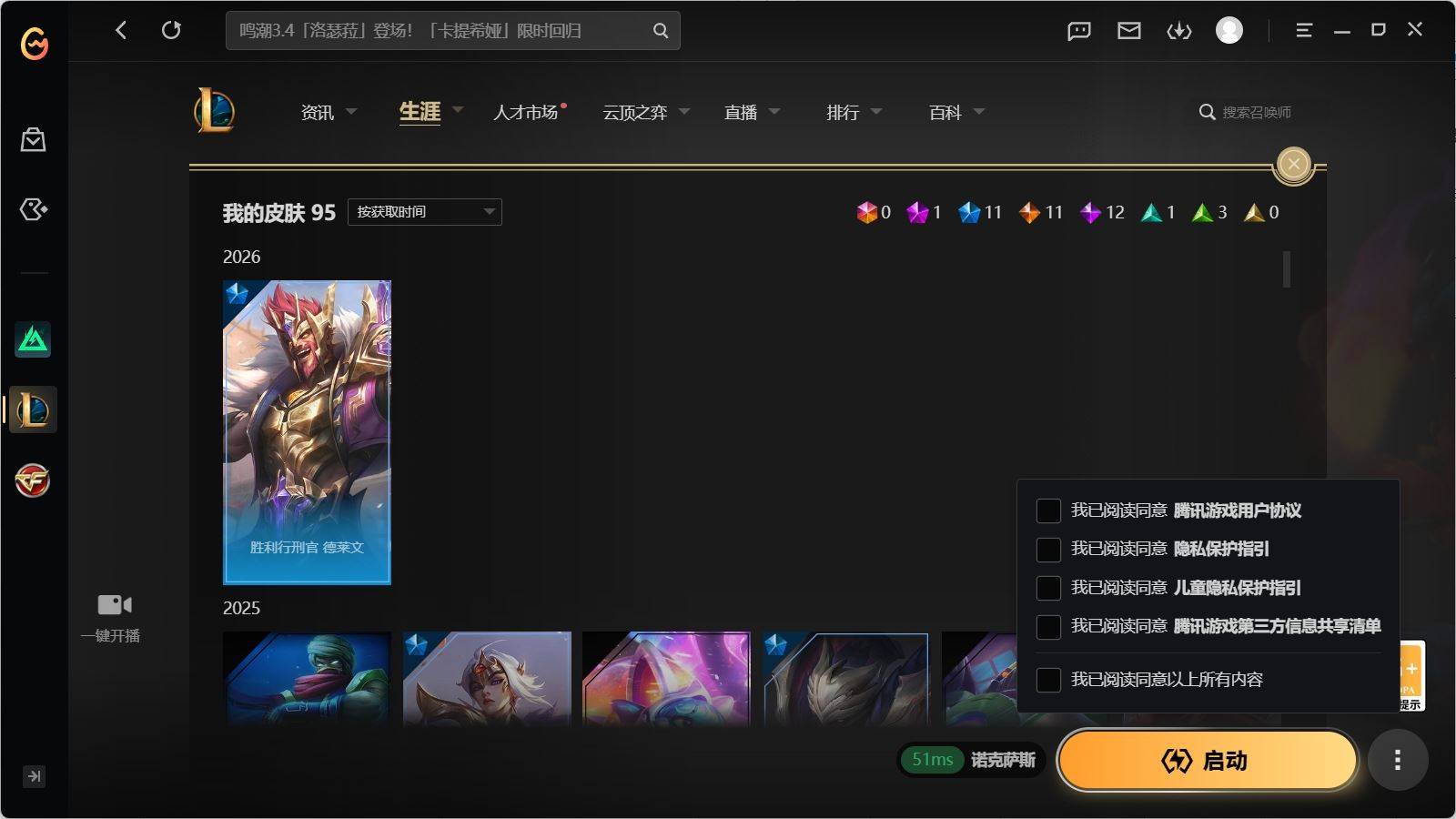Screen dimensions: 1456x819
Task: Open the 直播 tab
Action: [741, 112]
